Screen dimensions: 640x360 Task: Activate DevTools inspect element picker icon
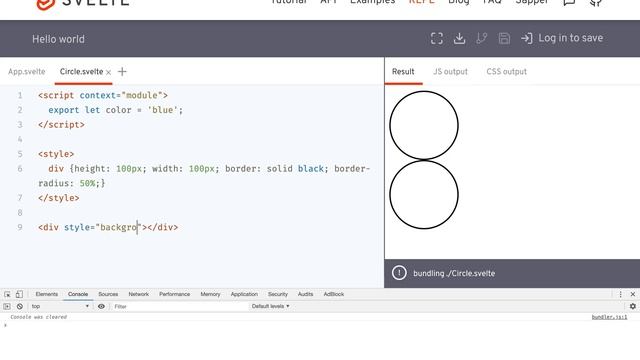(x=7, y=294)
